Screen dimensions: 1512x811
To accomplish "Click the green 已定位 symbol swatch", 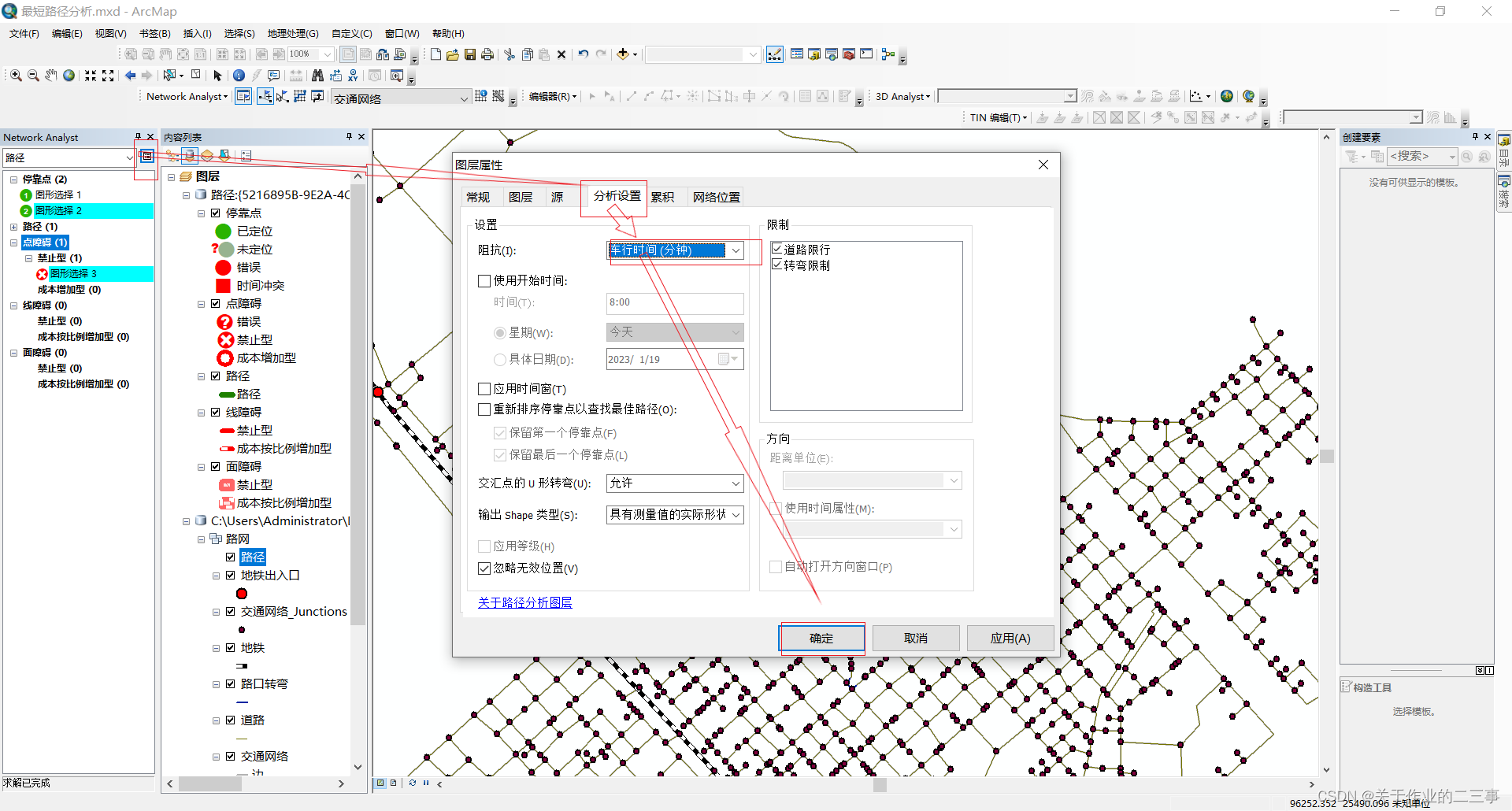I will coord(224,231).
